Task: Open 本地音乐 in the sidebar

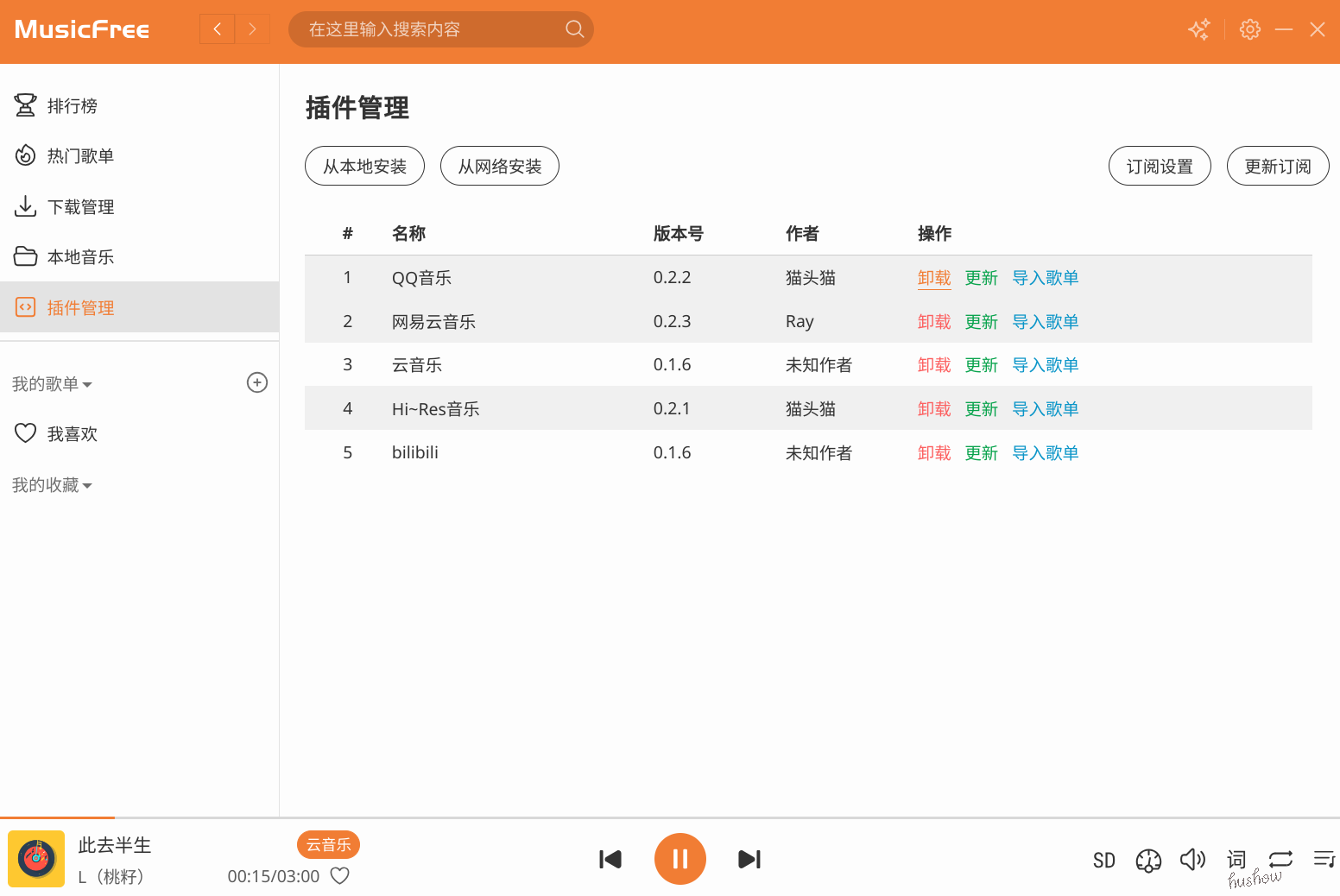Action: pyautogui.click(x=139, y=256)
